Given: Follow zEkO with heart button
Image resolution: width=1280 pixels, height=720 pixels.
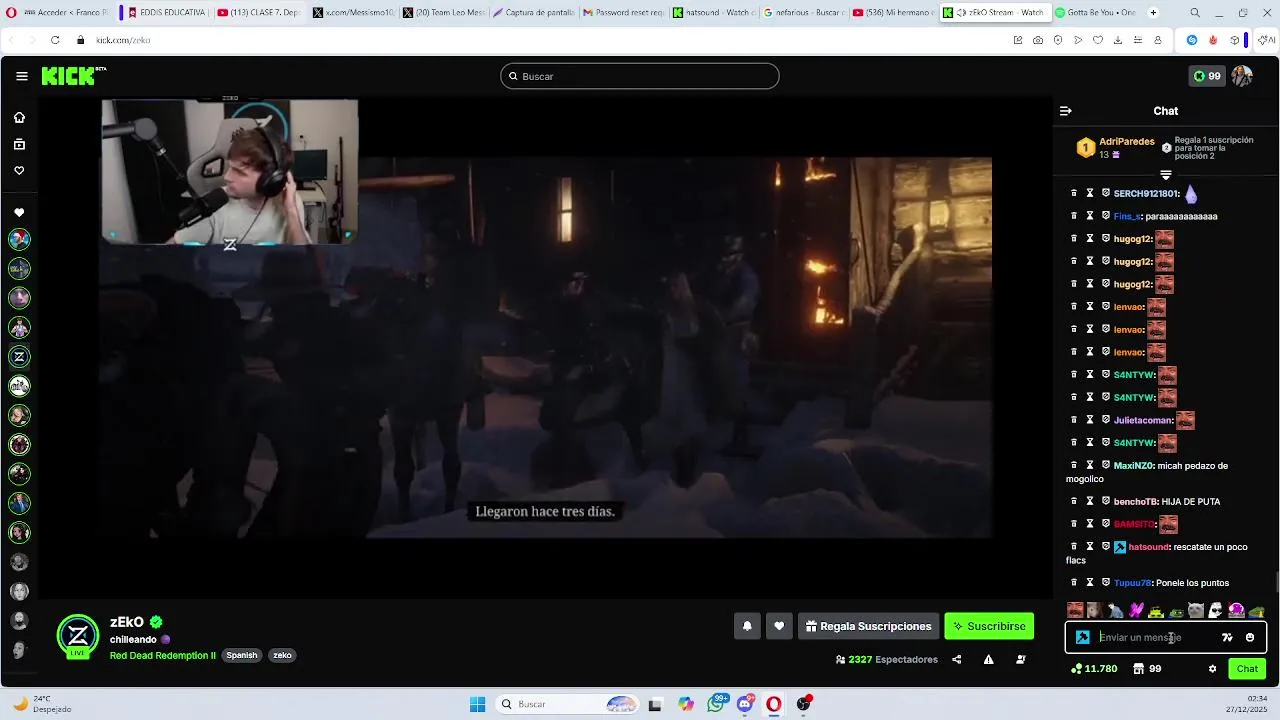Looking at the screenshot, I should pyautogui.click(x=779, y=626).
